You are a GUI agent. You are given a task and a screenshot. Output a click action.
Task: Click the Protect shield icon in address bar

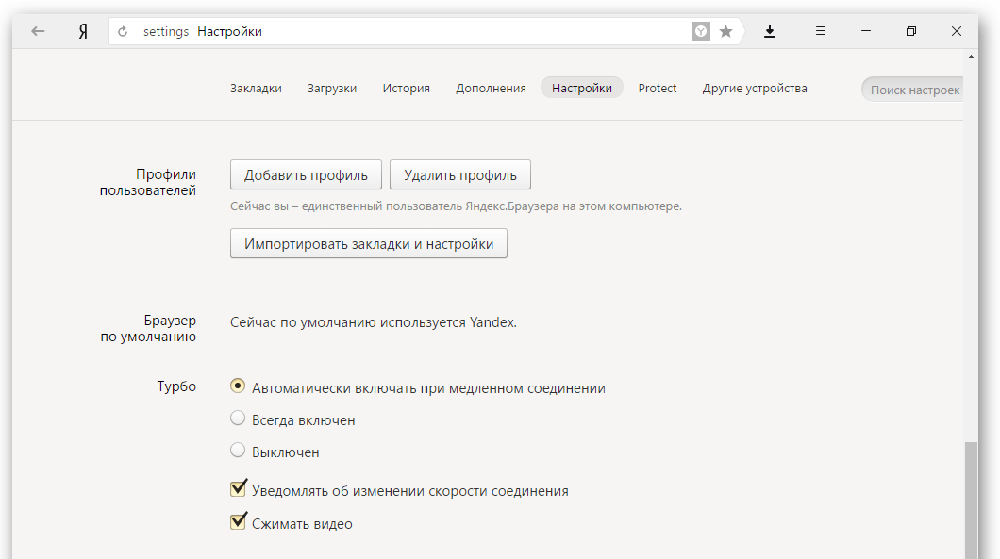coord(701,31)
